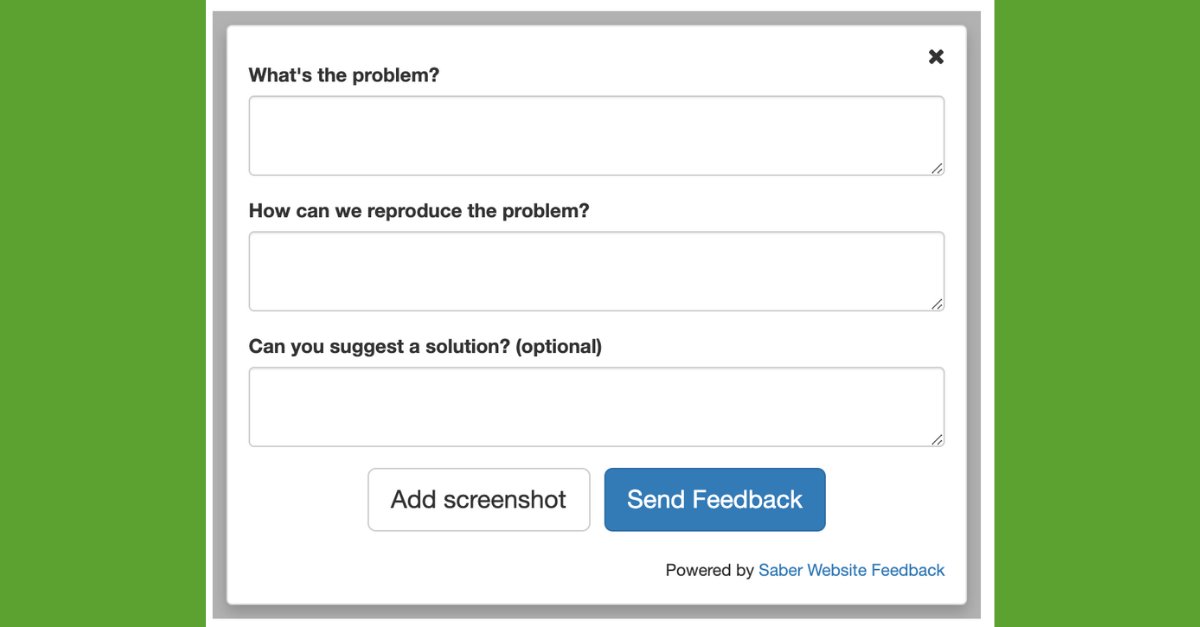Click into the "How can we reproduce" text box
This screenshot has height=627, width=1200.
[x=596, y=271]
